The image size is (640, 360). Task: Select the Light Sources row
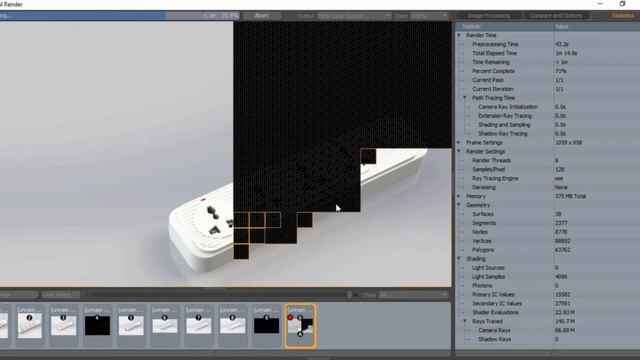point(548,268)
